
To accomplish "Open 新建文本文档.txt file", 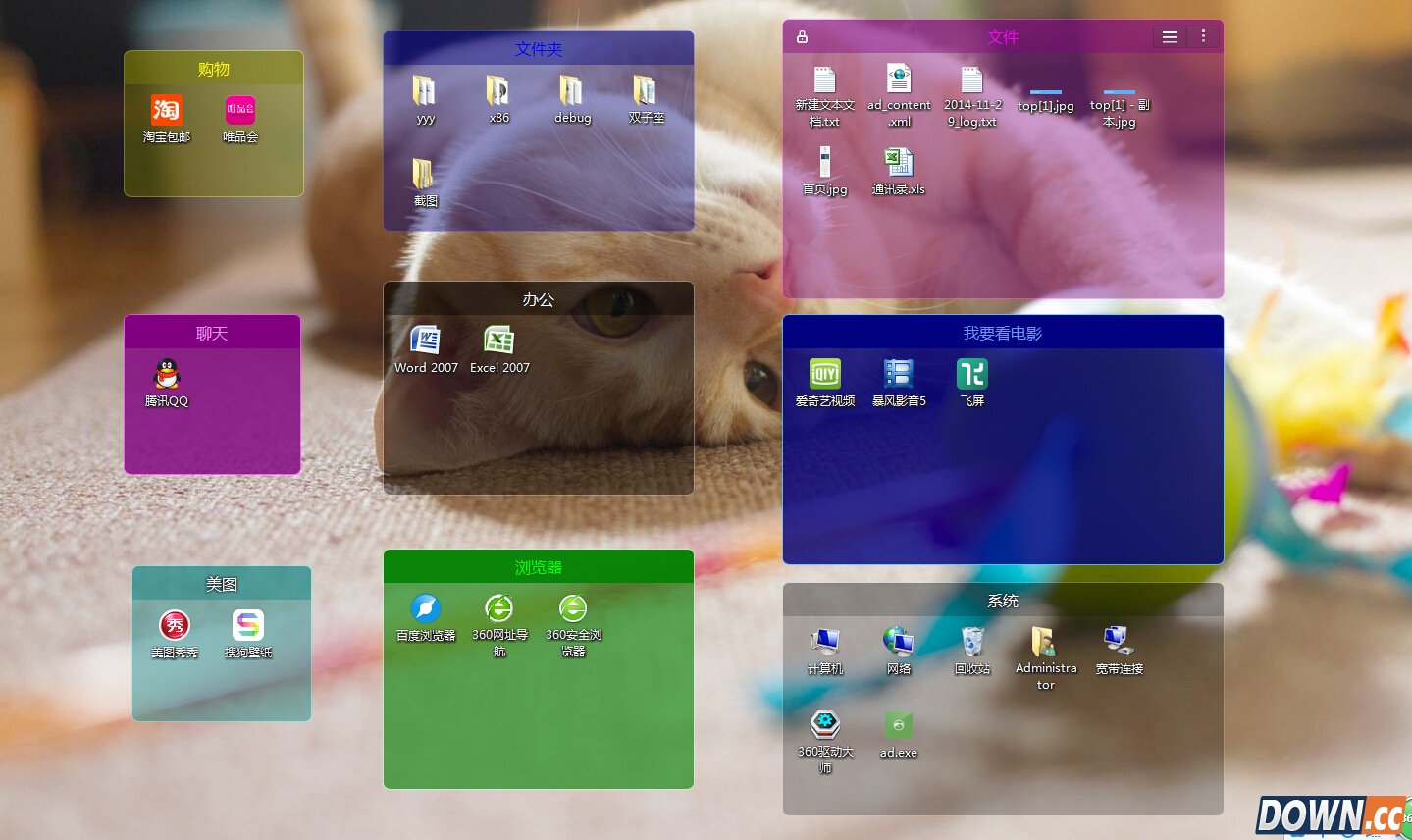I will (824, 79).
